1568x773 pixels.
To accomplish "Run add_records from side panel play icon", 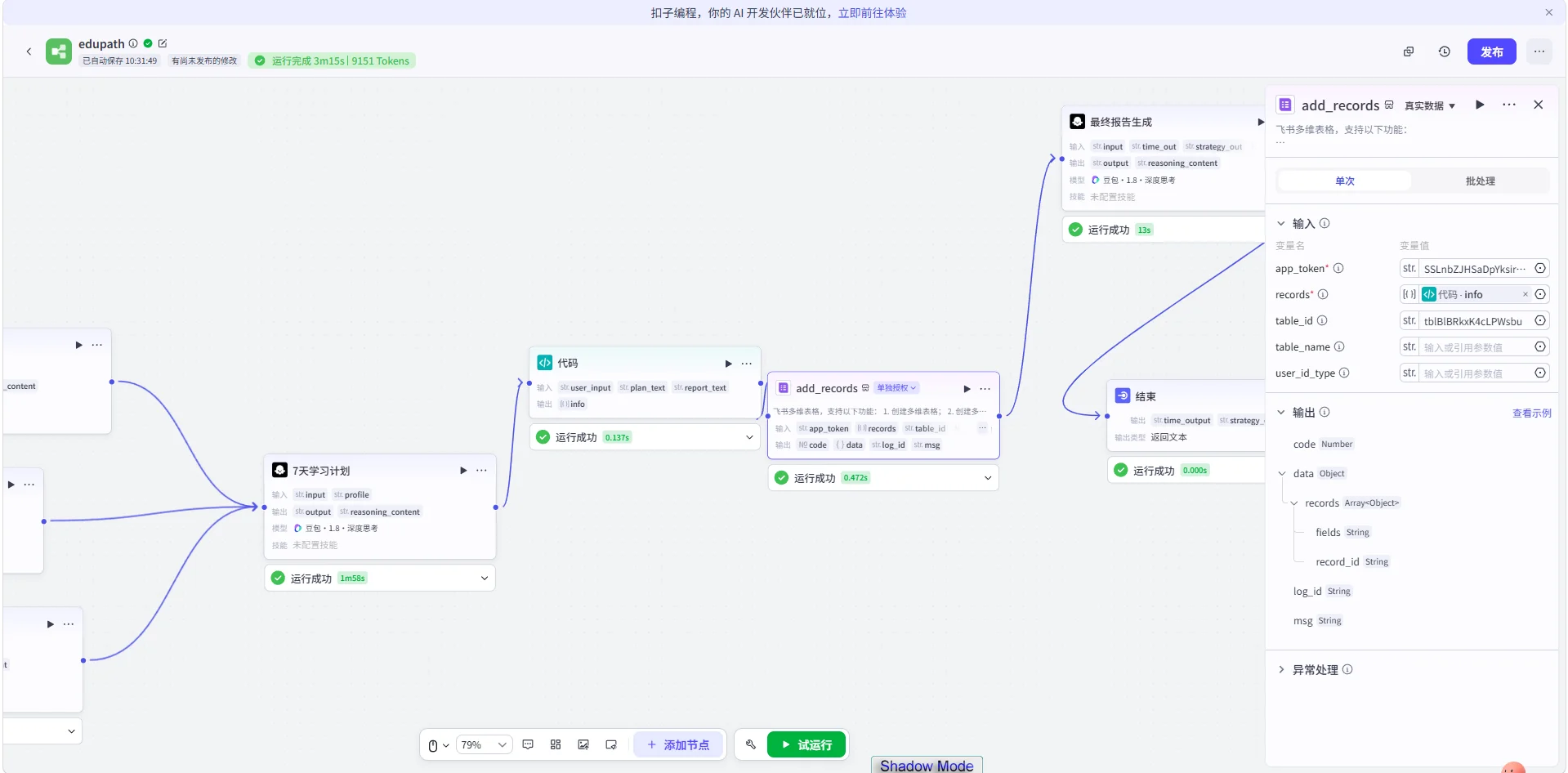I will (x=1480, y=105).
